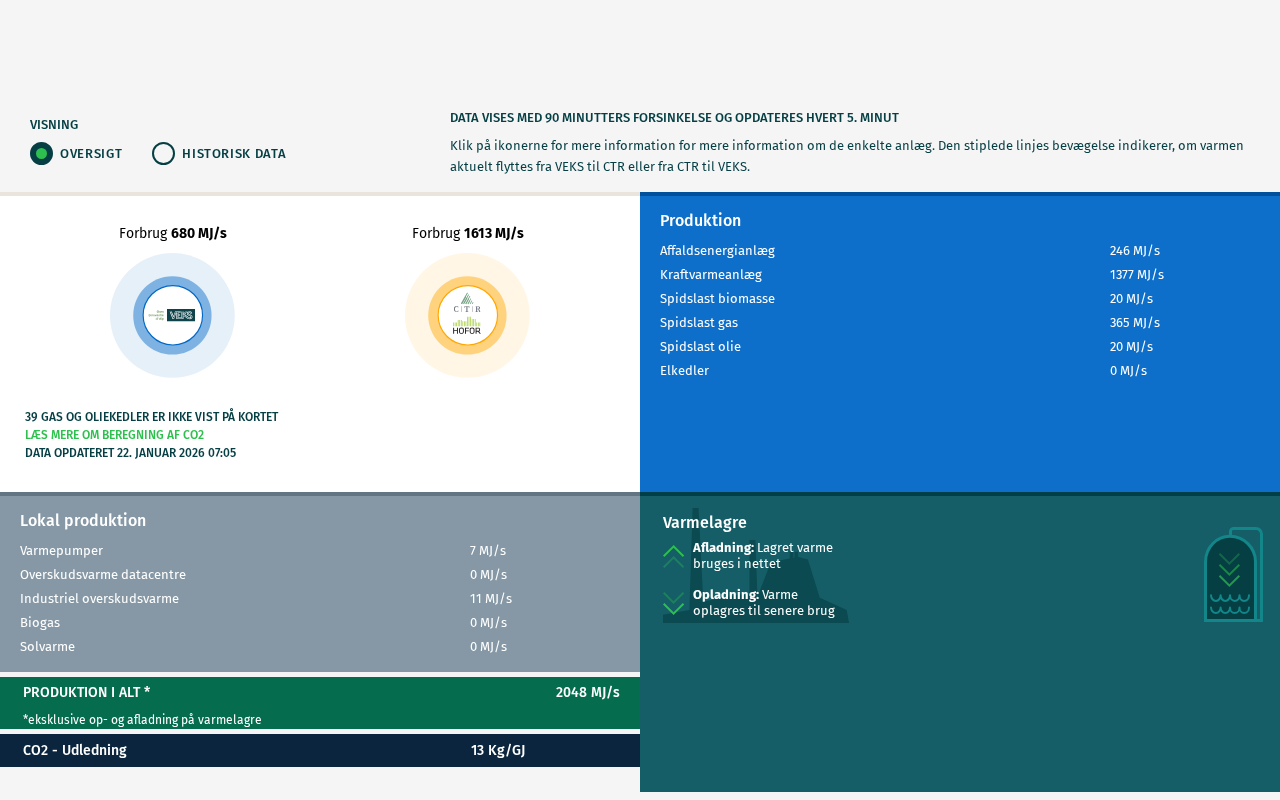
Task: Click the green Afladning up-chevrons icon
Action: click(x=673, y=557)
